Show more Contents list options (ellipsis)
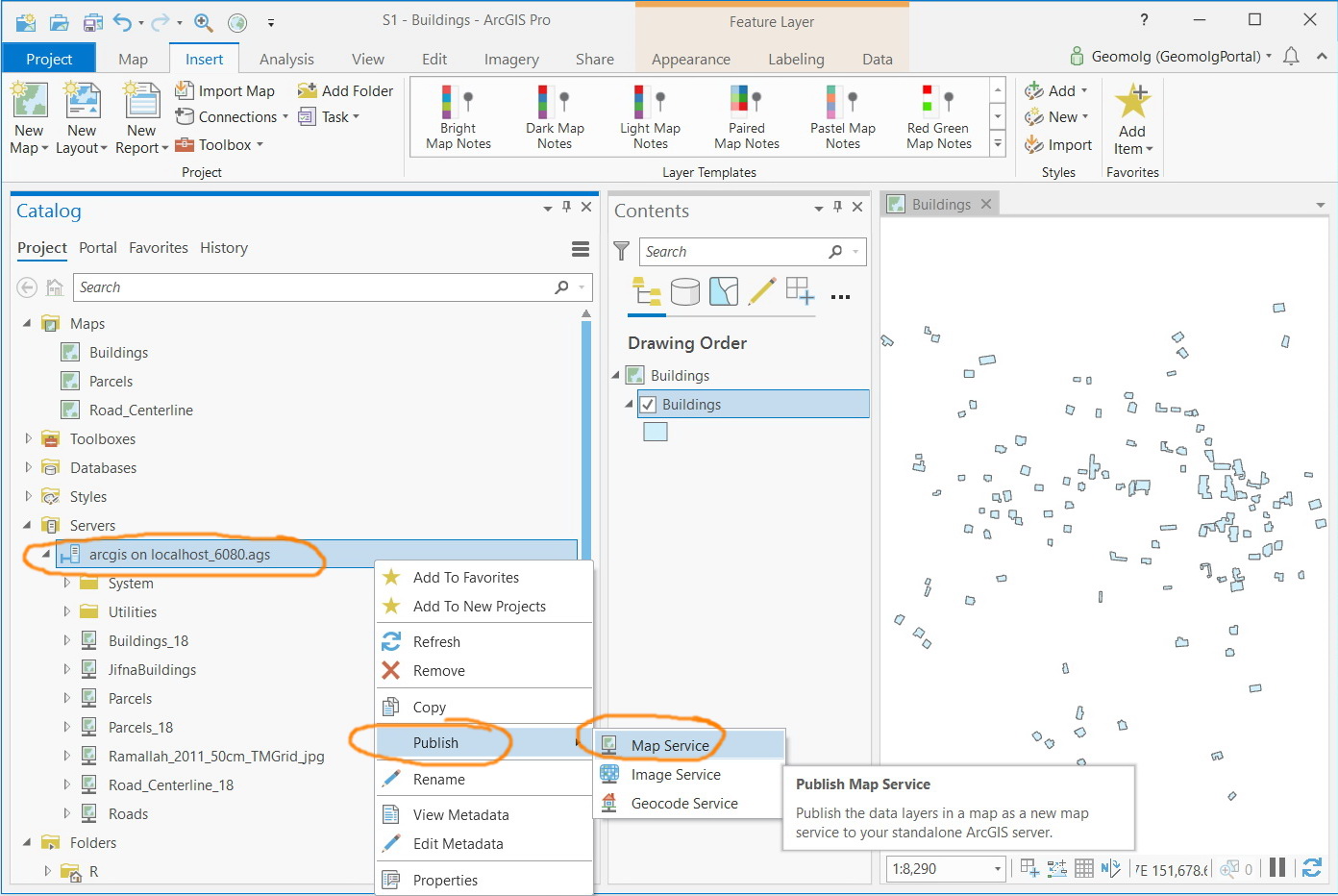The image size is (1338, 896). pyautogui.click(x=840, y=297)
